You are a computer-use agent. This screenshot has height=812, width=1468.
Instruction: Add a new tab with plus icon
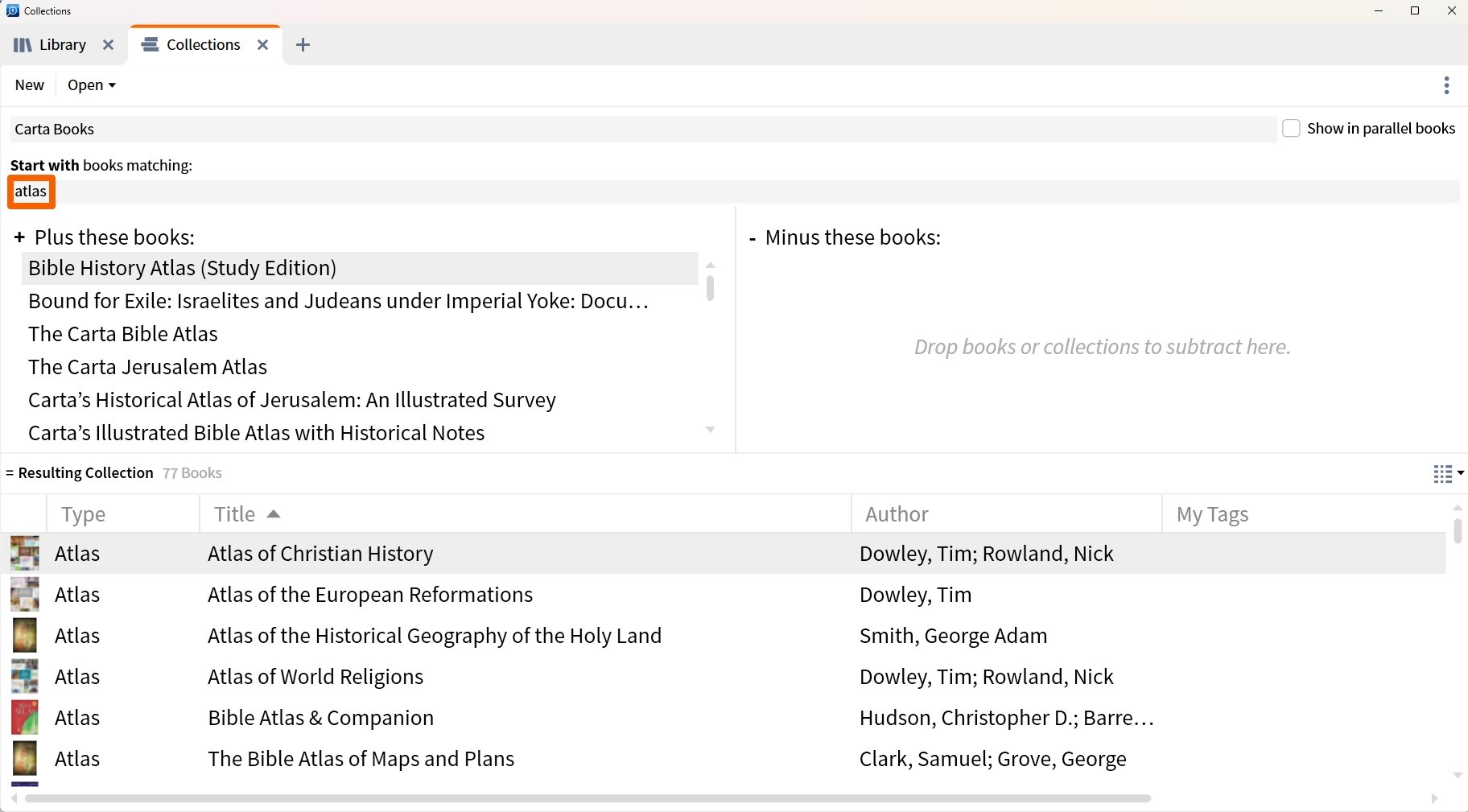(x=303, y=45)
